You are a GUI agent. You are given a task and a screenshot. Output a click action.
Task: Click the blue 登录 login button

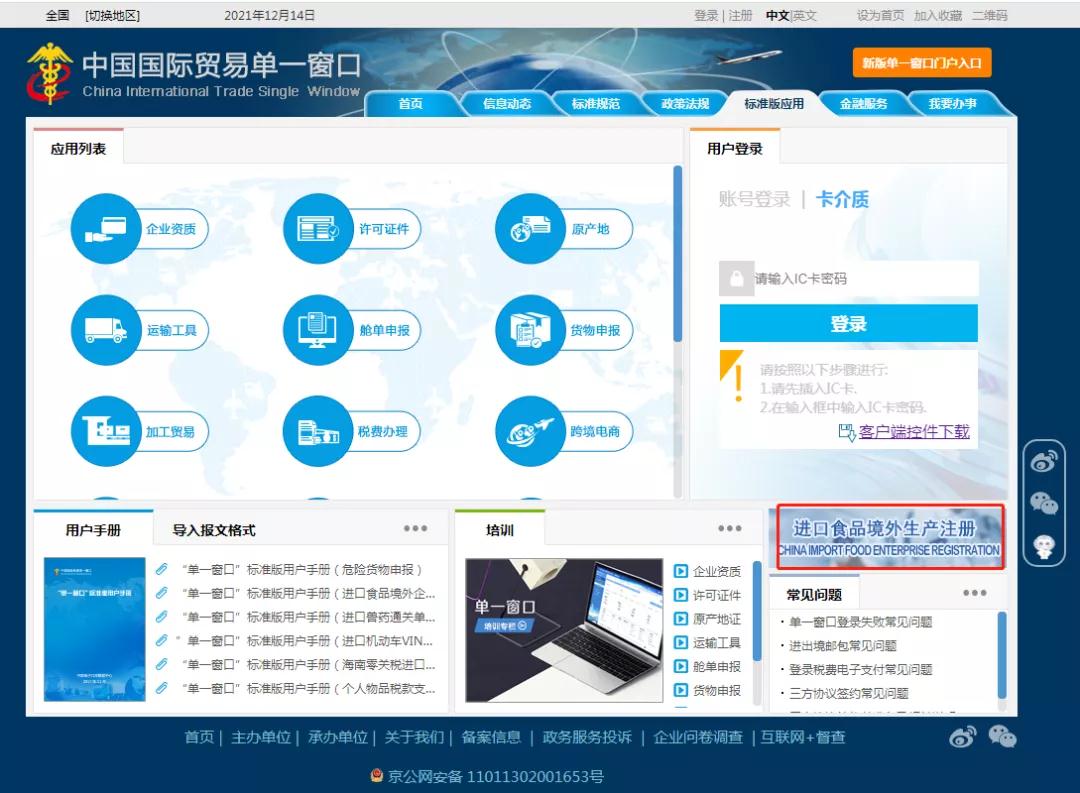tap(849, 323)
